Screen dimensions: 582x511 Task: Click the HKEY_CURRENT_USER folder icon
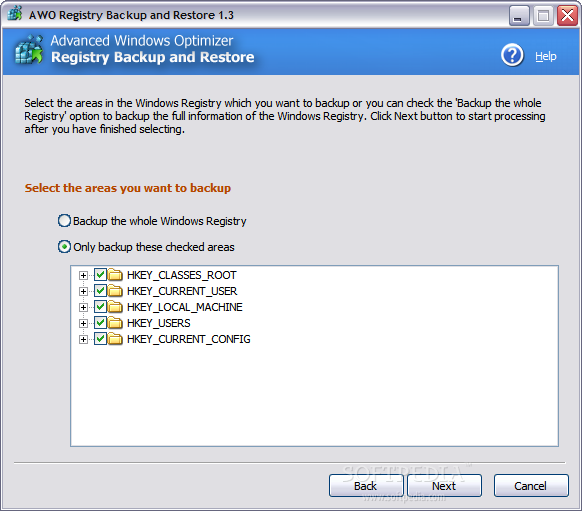pyautogui.click(x=115, y=291)
